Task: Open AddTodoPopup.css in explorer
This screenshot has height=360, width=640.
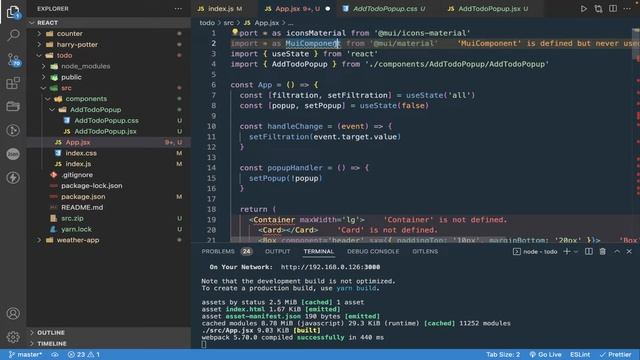Action: pyautogui.click(x=106, y=120)
